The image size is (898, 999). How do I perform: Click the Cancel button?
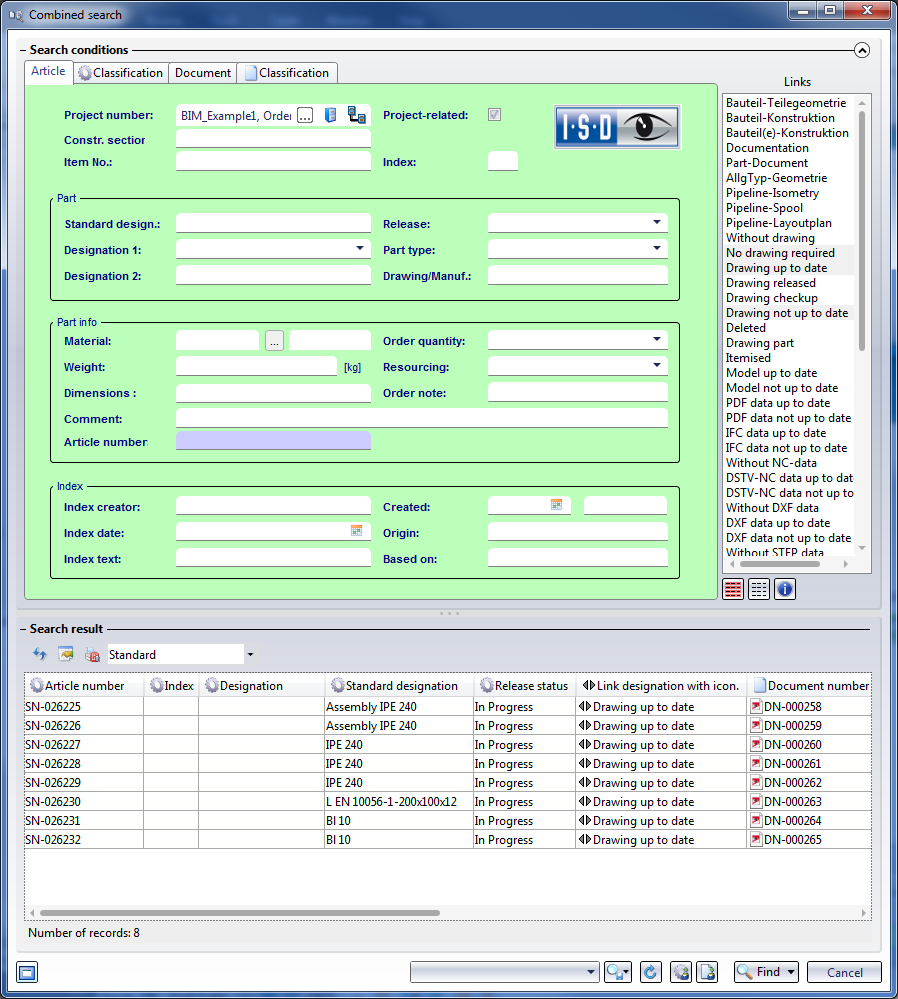844,972
